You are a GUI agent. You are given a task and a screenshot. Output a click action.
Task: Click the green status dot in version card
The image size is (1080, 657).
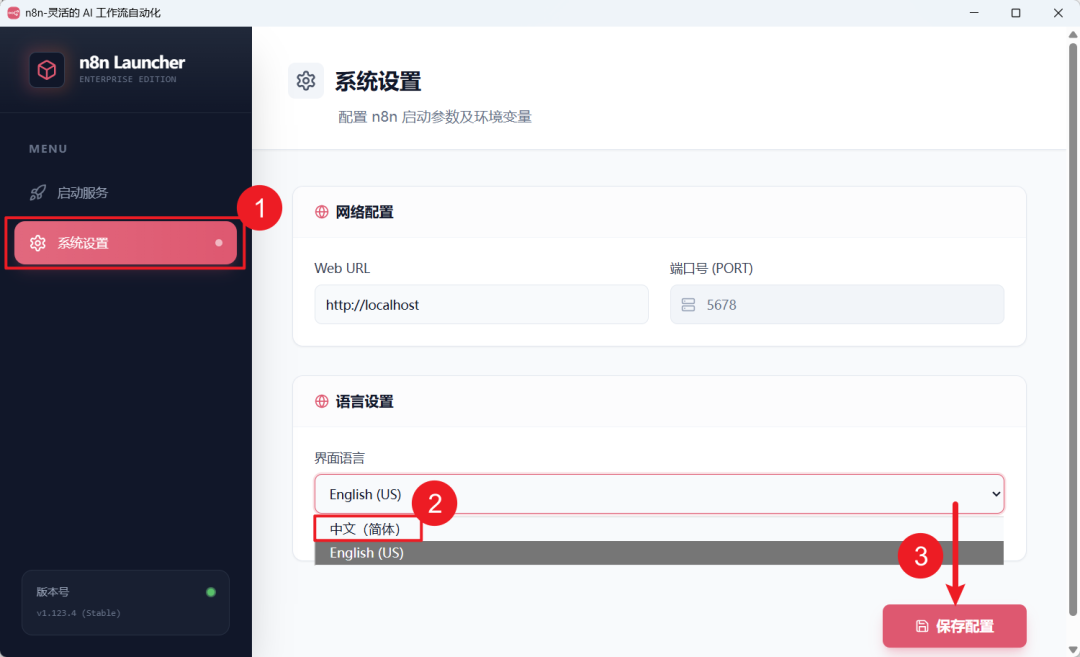pos(211,592)
